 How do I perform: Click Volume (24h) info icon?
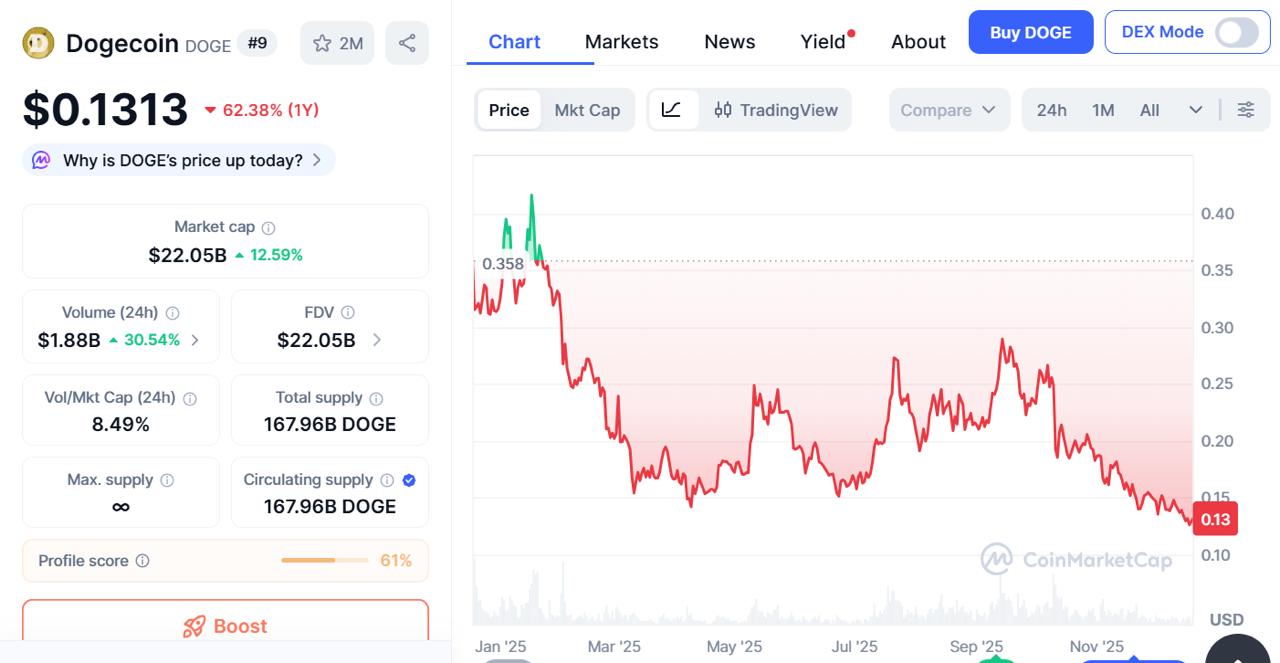tap(173, 313)
